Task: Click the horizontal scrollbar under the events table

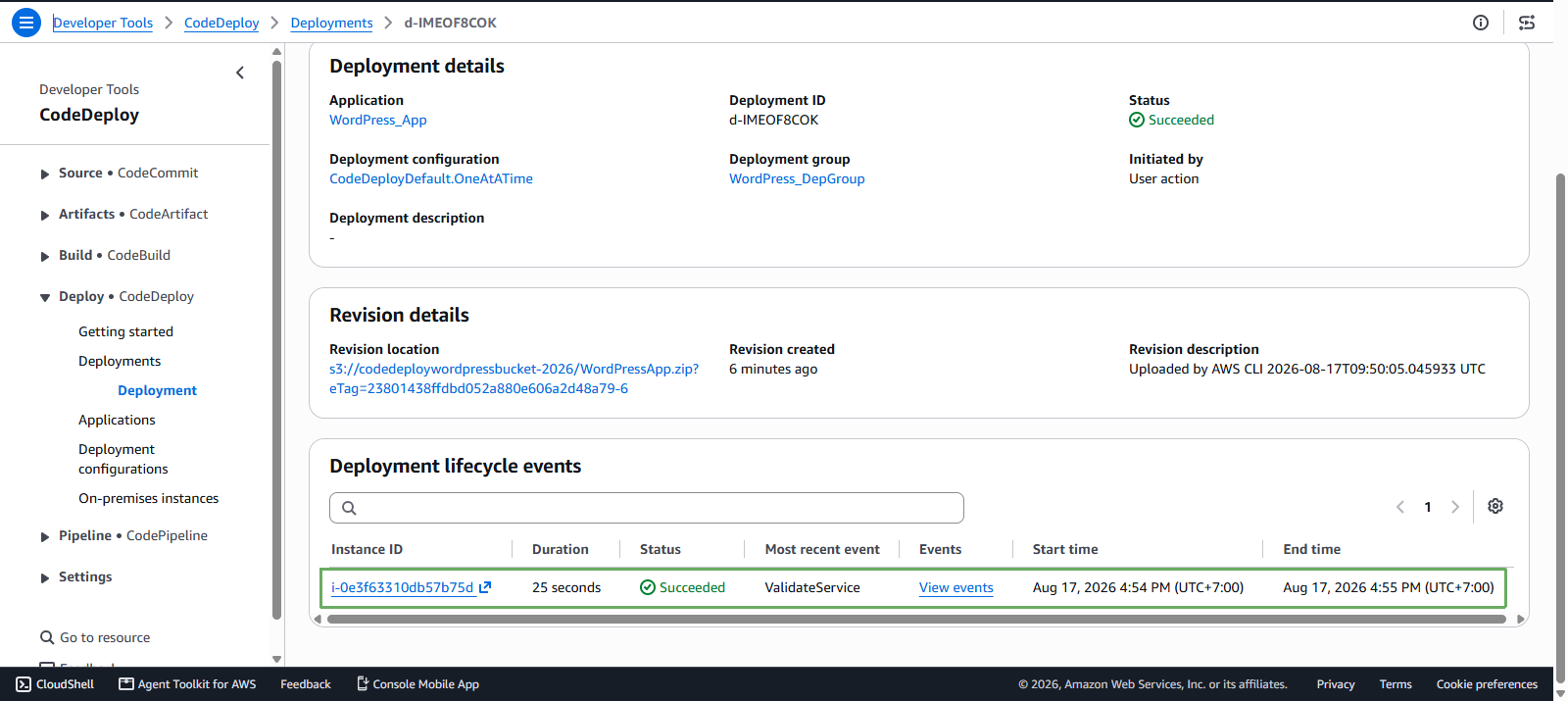Action: coord(915,619)
